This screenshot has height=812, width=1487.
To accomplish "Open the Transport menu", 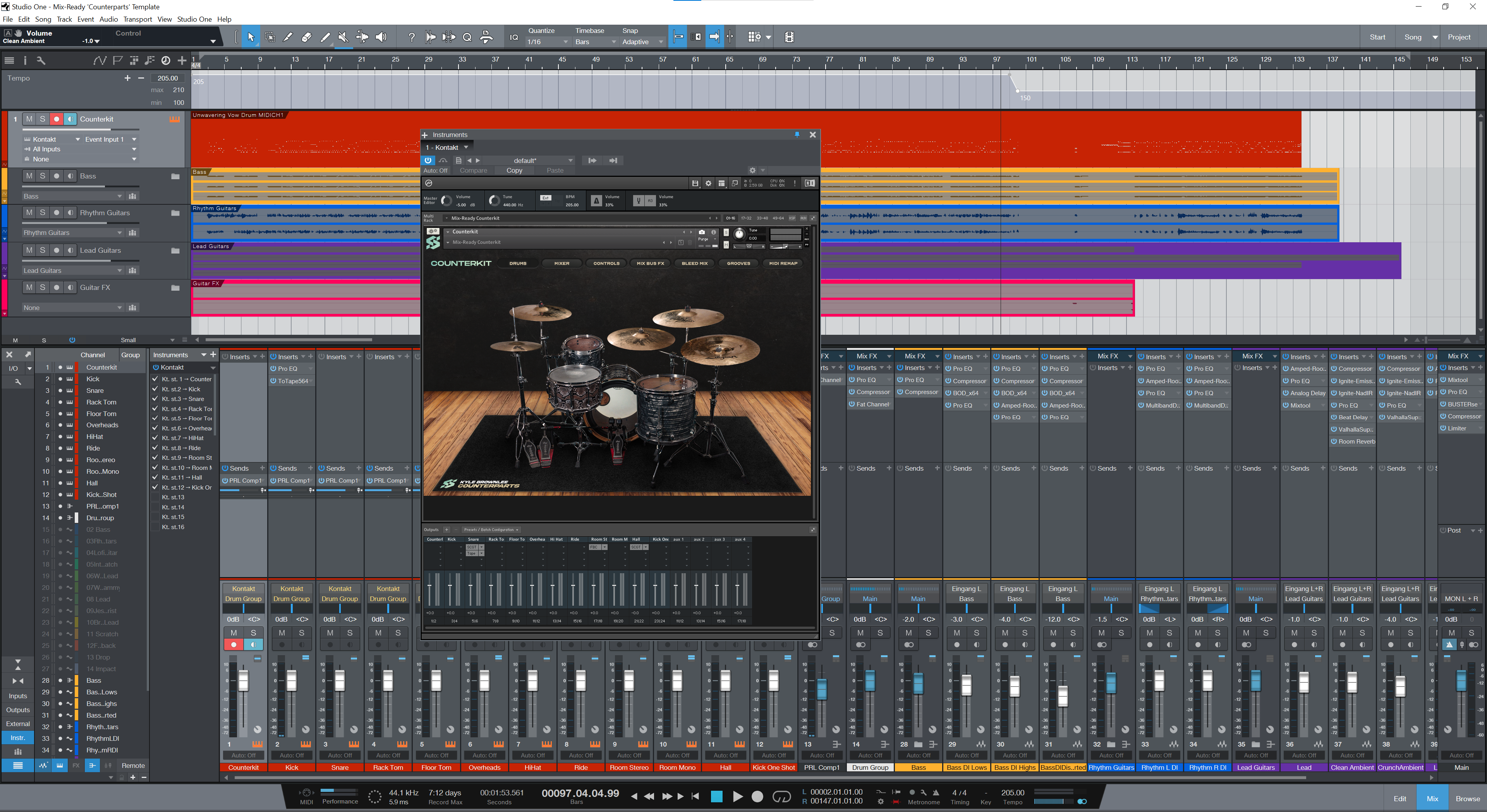I will point(137,19).
